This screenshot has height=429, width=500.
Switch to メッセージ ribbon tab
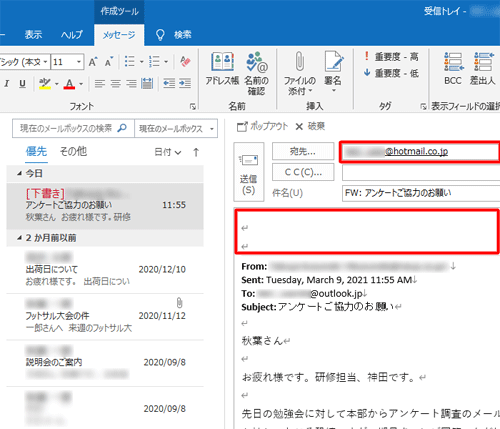(x=119, y=35)
